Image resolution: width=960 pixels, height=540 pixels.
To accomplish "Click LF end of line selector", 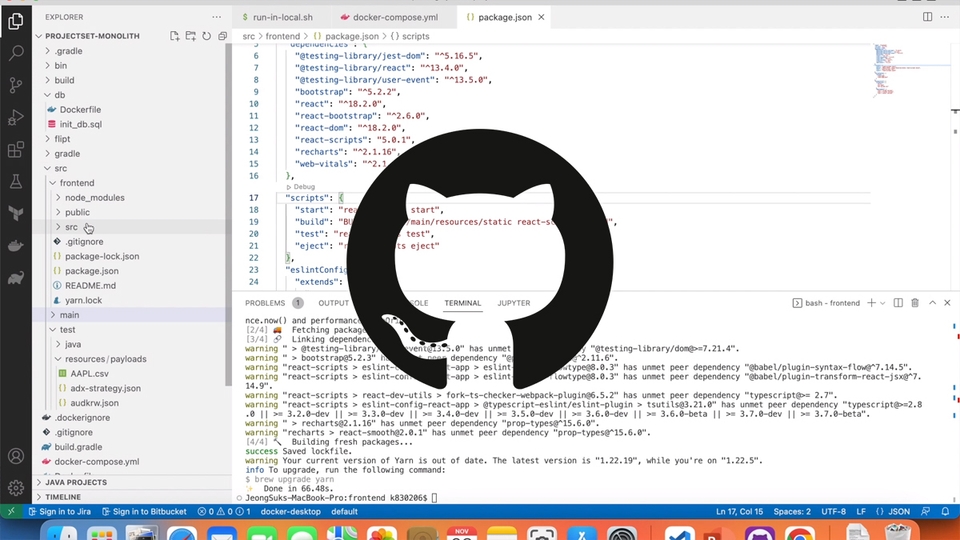I will click(861, 512).
